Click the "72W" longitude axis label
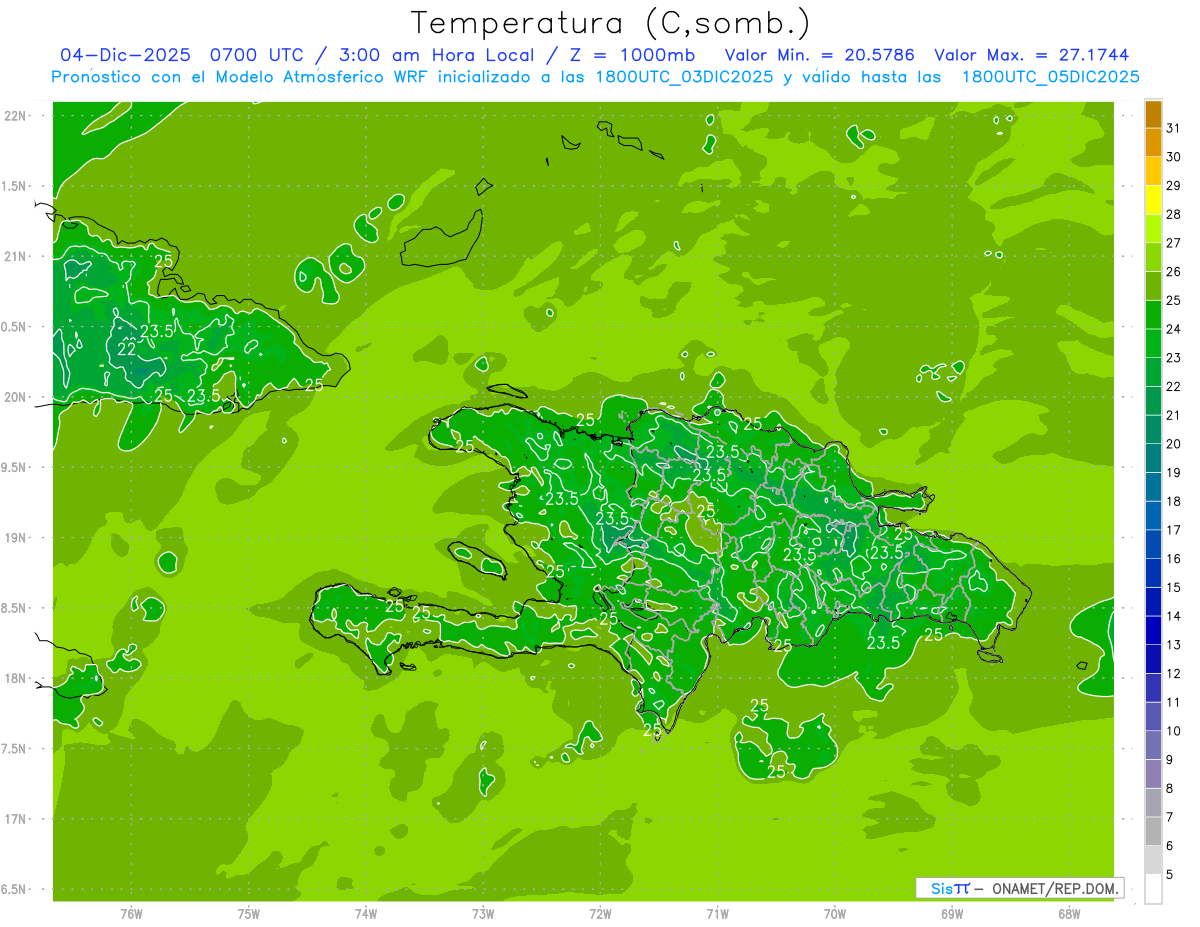The height and width of the screenshot is (927, 1200). 600,913
